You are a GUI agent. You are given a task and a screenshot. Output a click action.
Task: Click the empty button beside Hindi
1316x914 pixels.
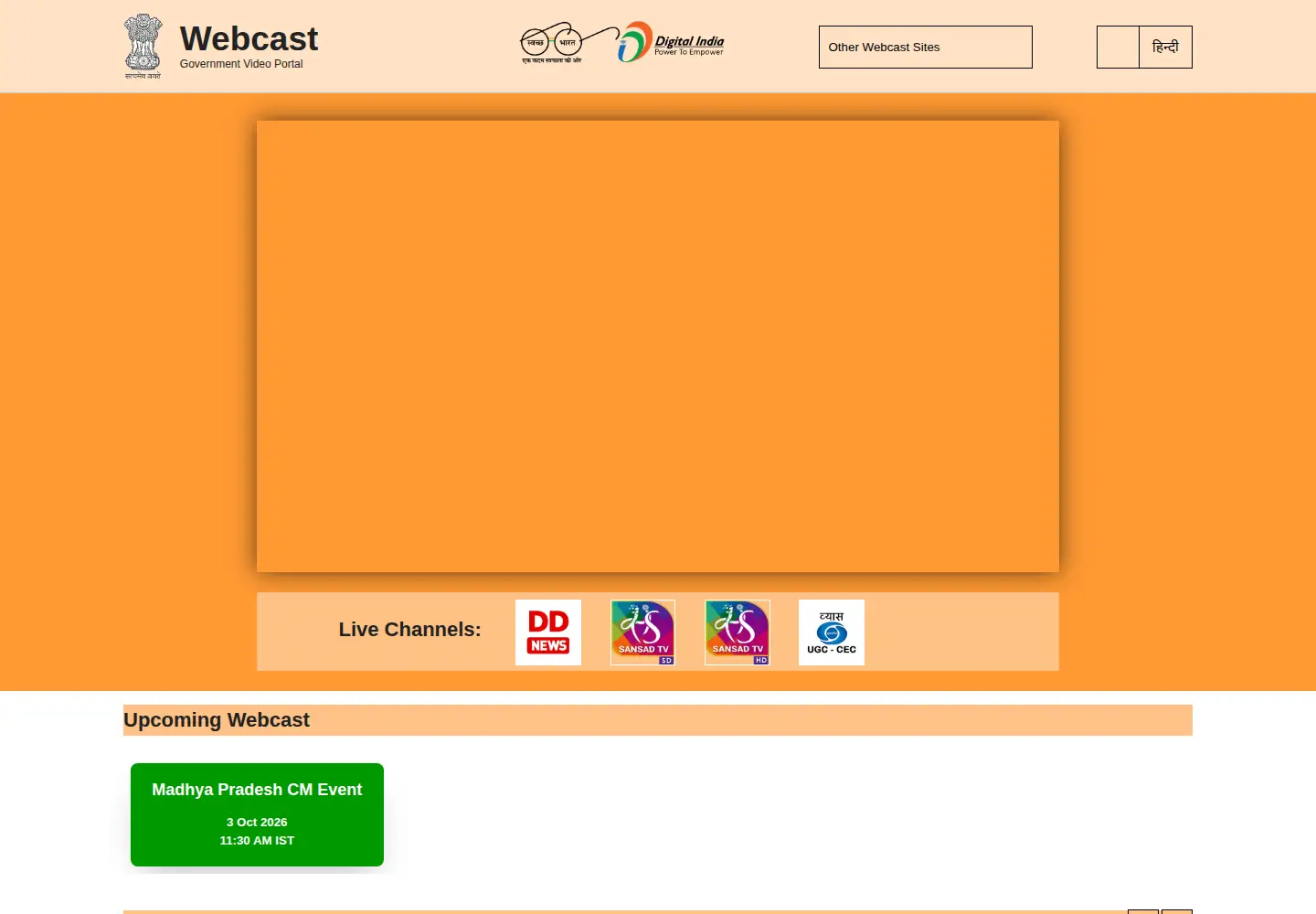pos(1118,47)
